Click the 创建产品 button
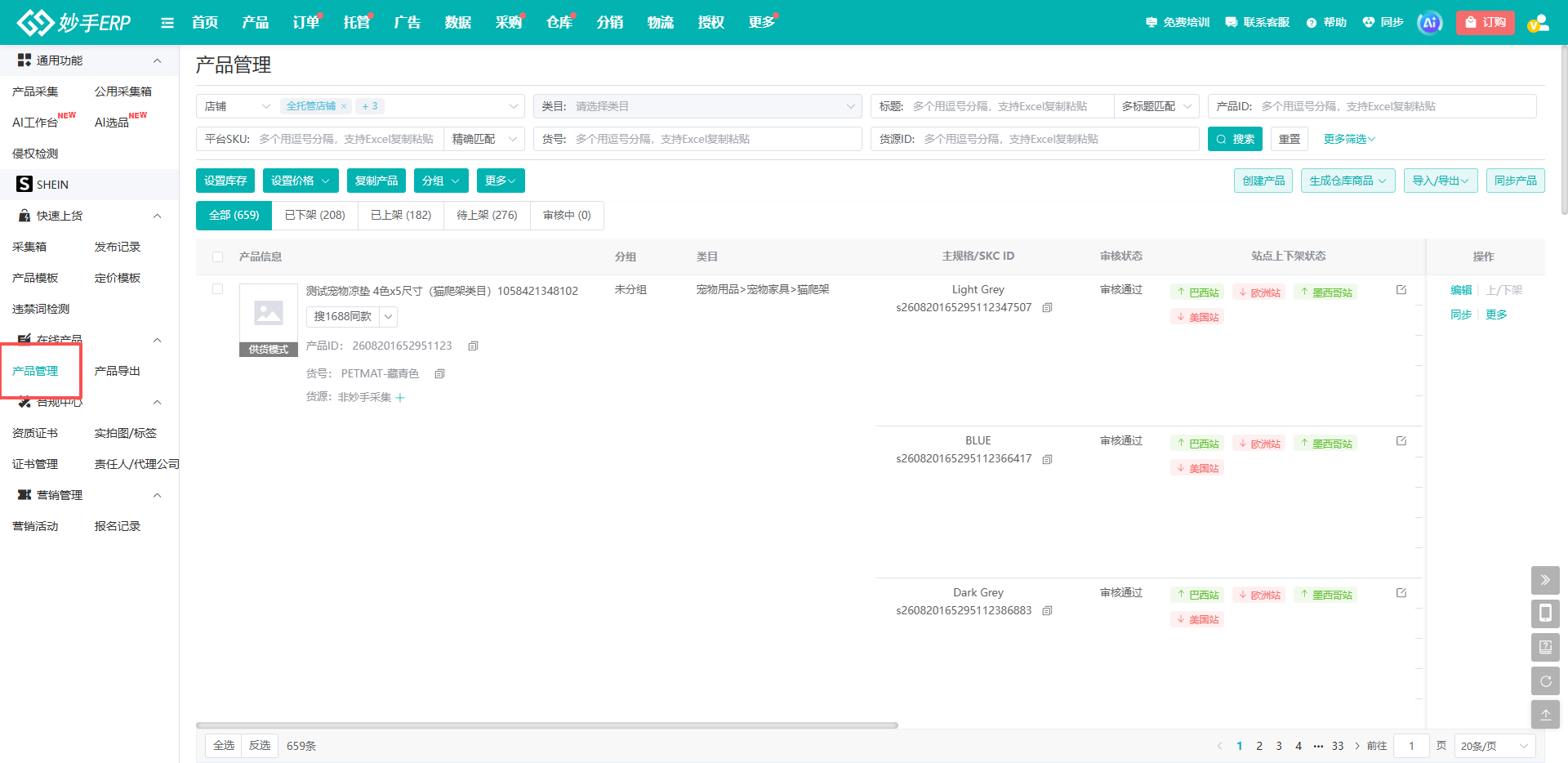1568x763 pixels. [x=1263, y=181]
